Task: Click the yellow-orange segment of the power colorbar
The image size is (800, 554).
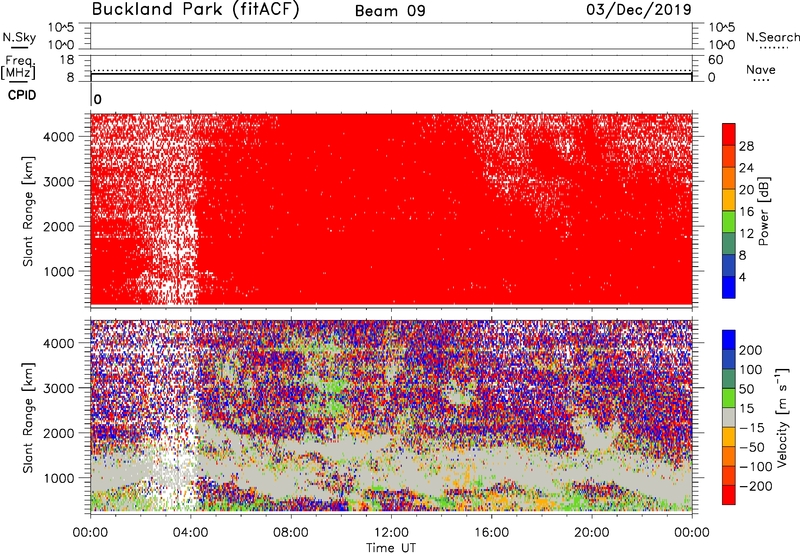Action: tap(729, 199)
